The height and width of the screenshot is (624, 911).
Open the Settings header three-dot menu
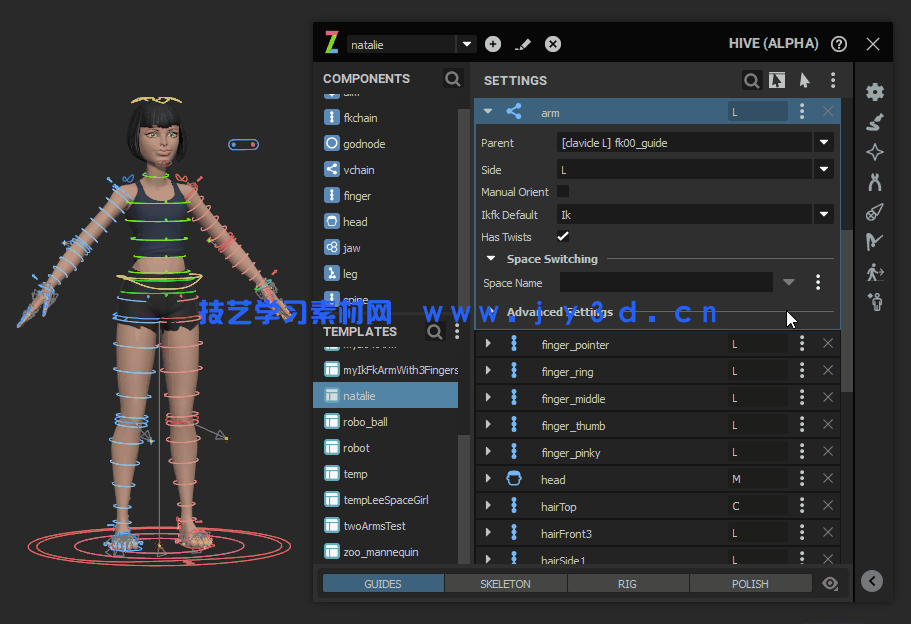click(833, 80)
